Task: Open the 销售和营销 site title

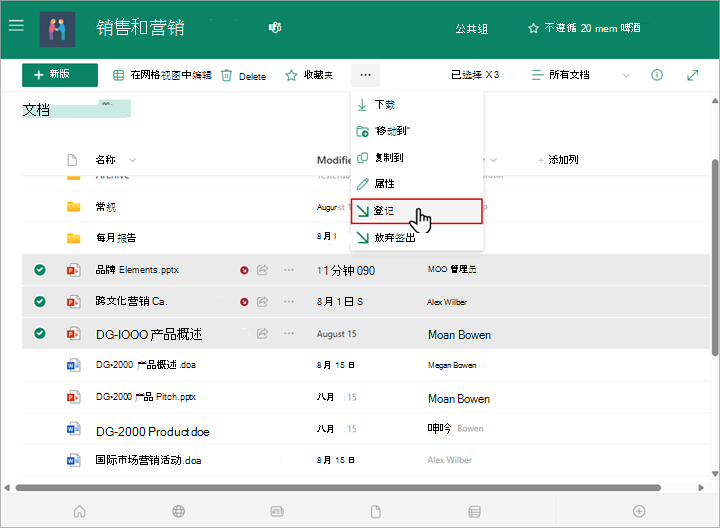Action: pyautogui.click(x=141, y=28)
